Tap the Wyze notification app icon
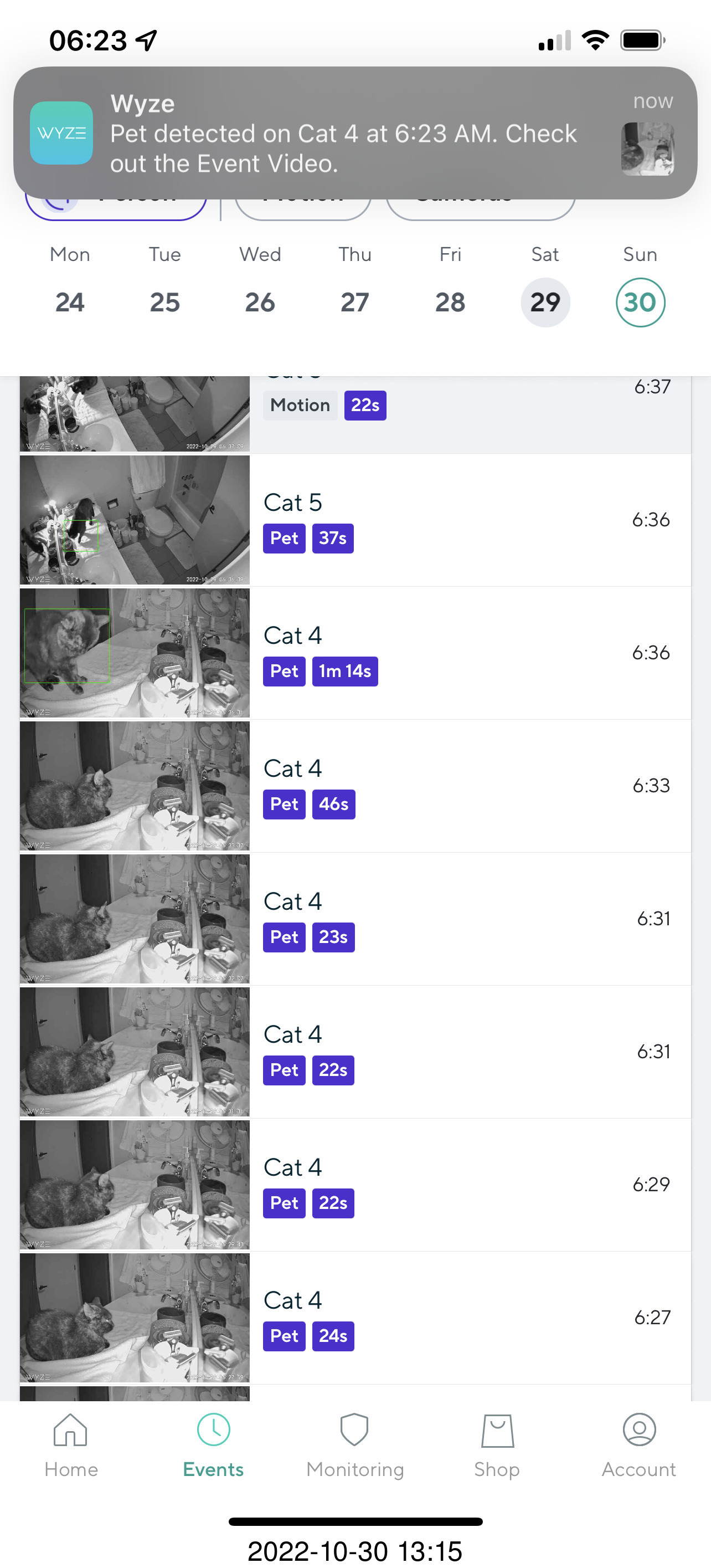711x1568 pixels. 61,132
